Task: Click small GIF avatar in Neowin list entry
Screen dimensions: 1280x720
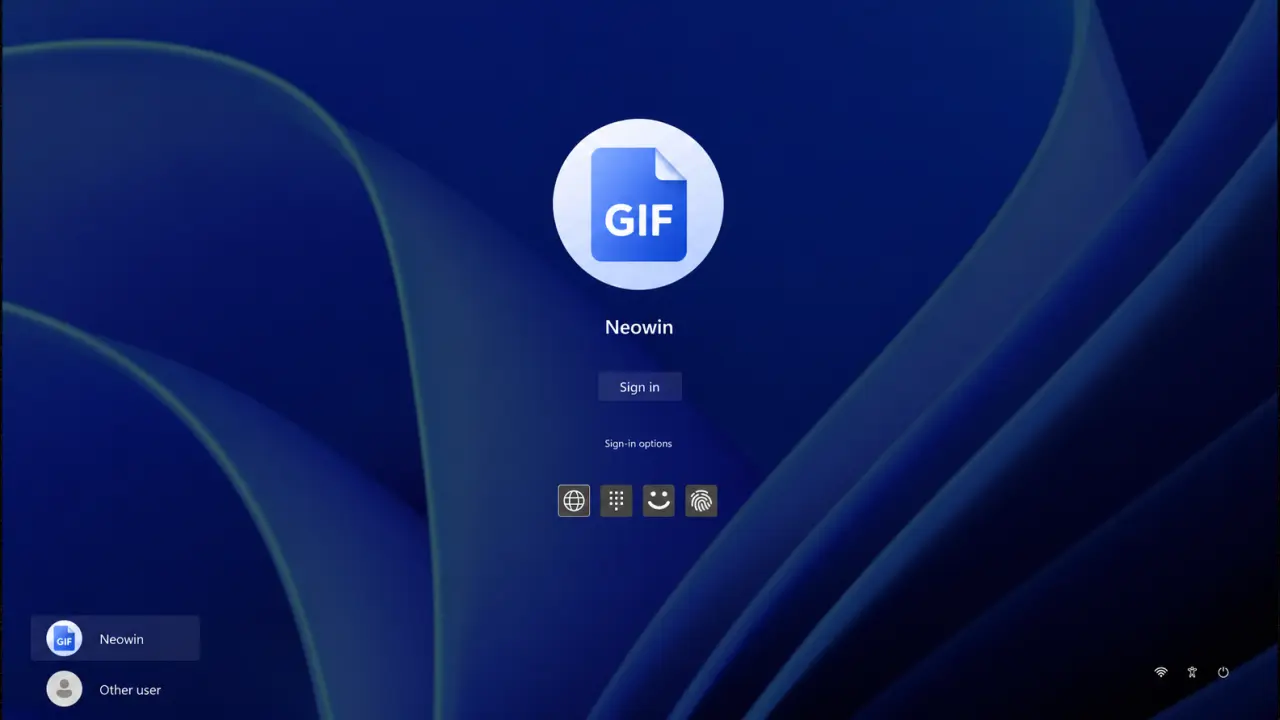Action: (64, 638)
